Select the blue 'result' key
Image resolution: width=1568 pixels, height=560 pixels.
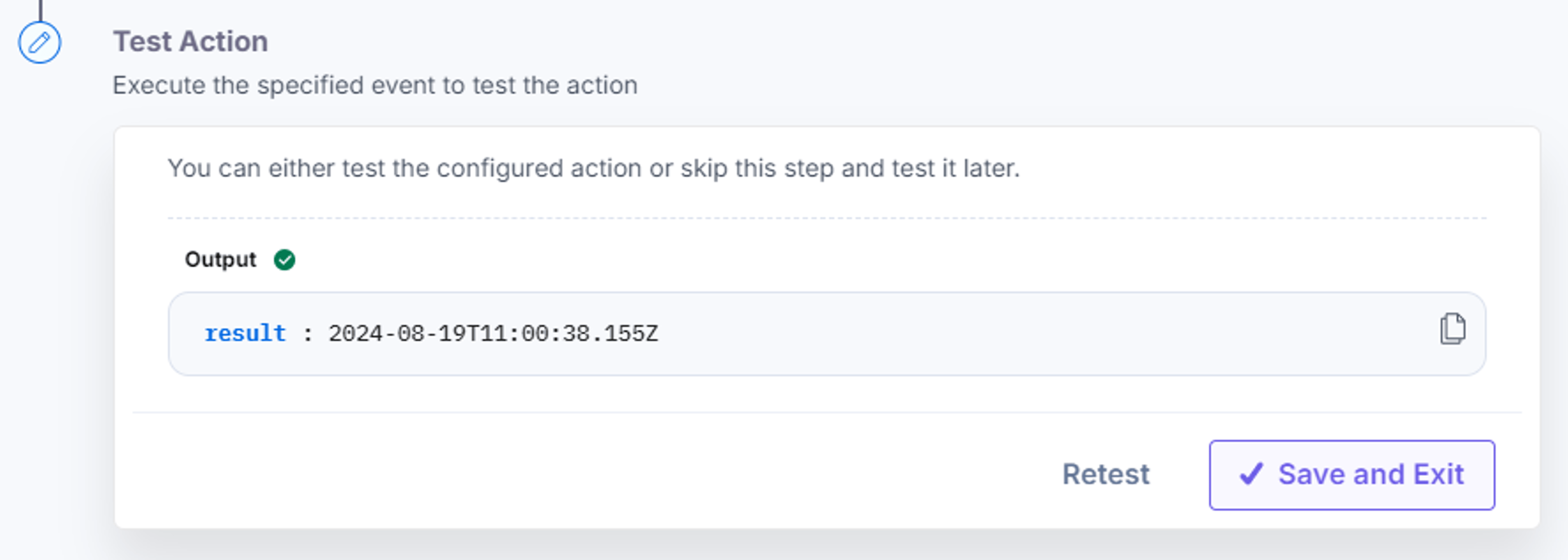coord(245,333)
